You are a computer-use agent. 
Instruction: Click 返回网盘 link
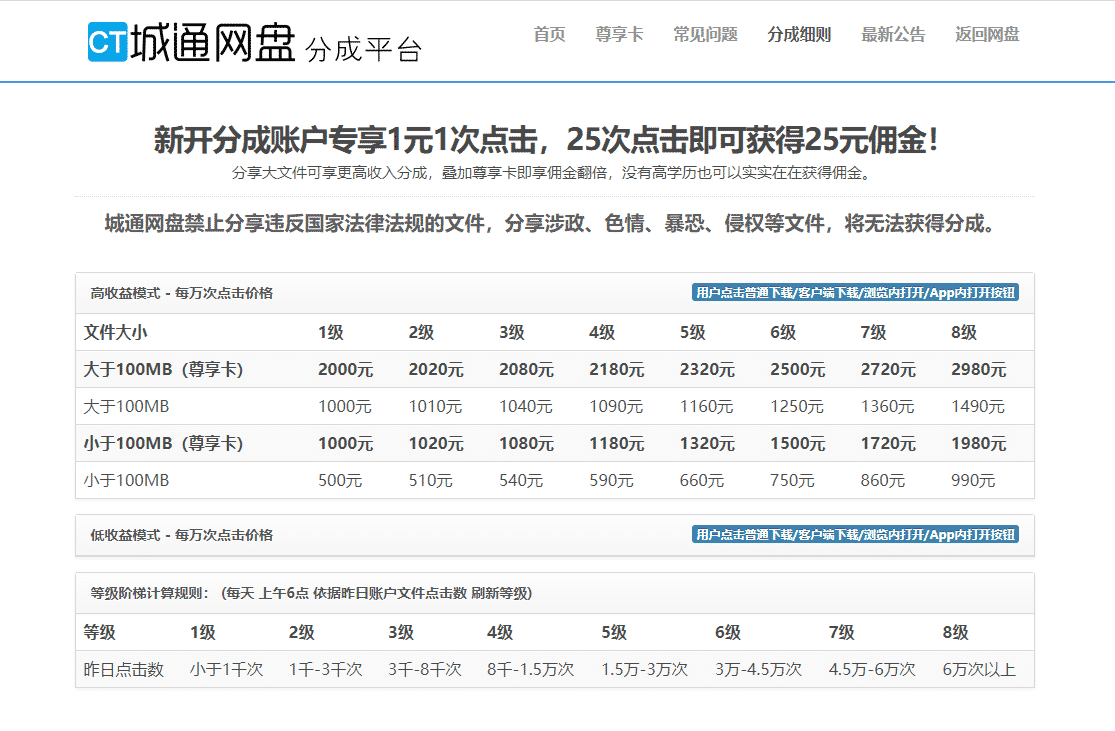click(987, 34)
